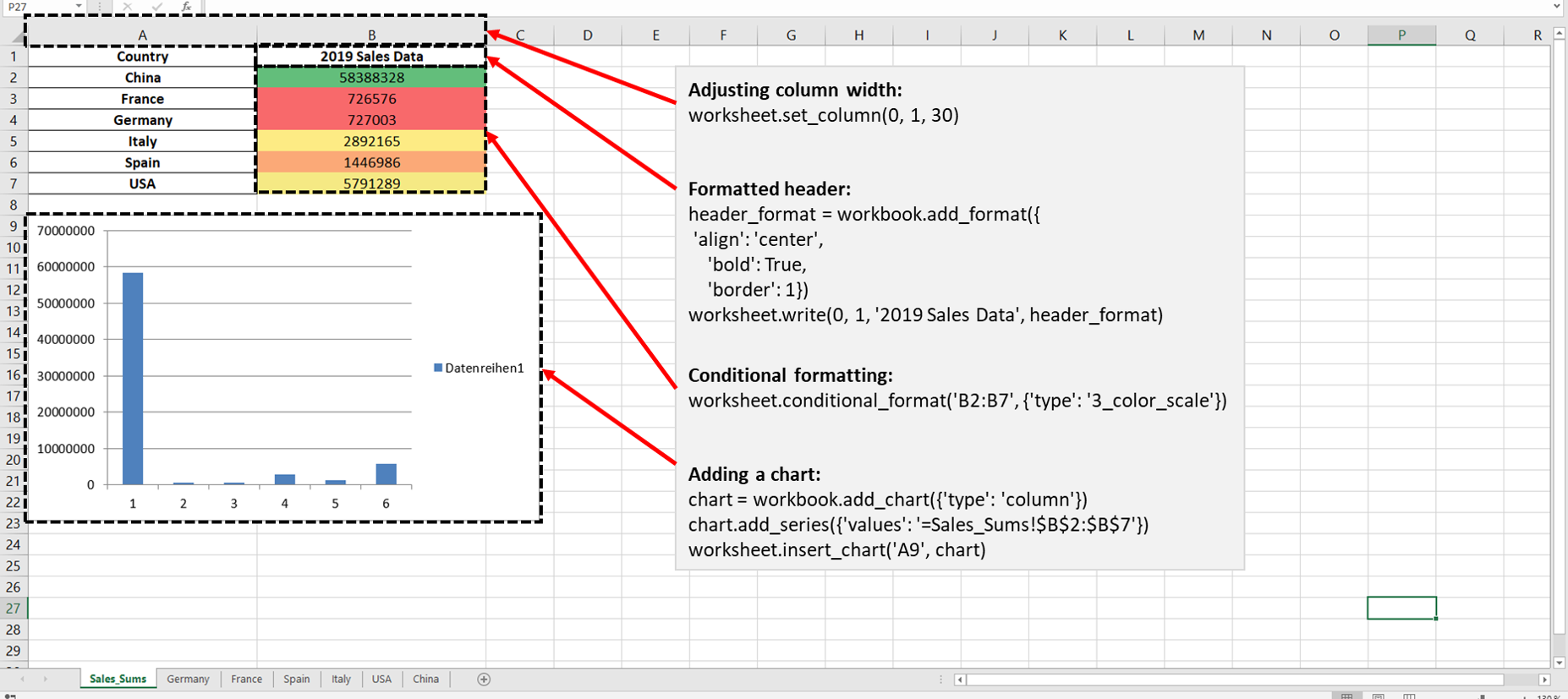Select the Page Layout view icon
The height and width of the screenshot is (699, 1568).
click(1379, 696)
